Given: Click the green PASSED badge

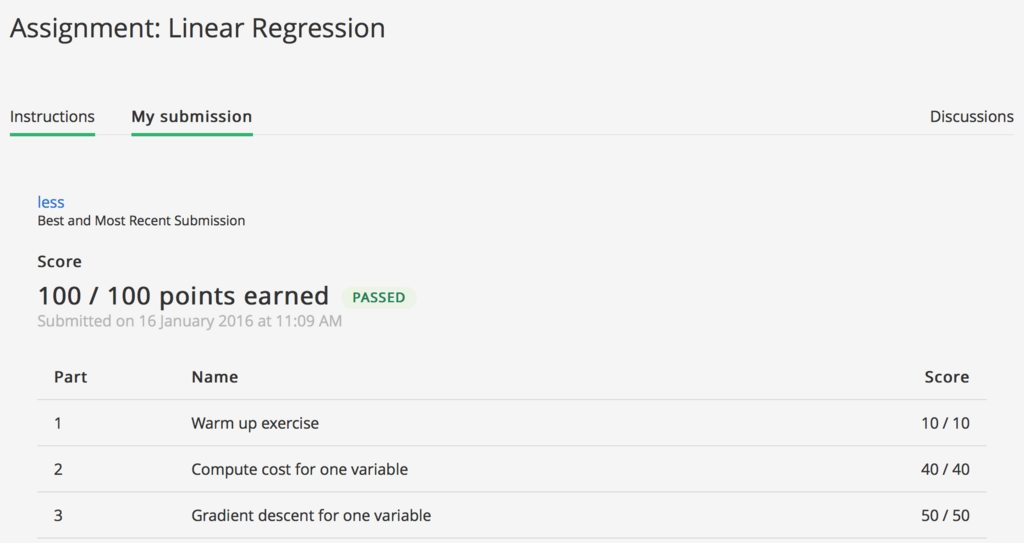Looking at the screenshot, I should point(379,297).
